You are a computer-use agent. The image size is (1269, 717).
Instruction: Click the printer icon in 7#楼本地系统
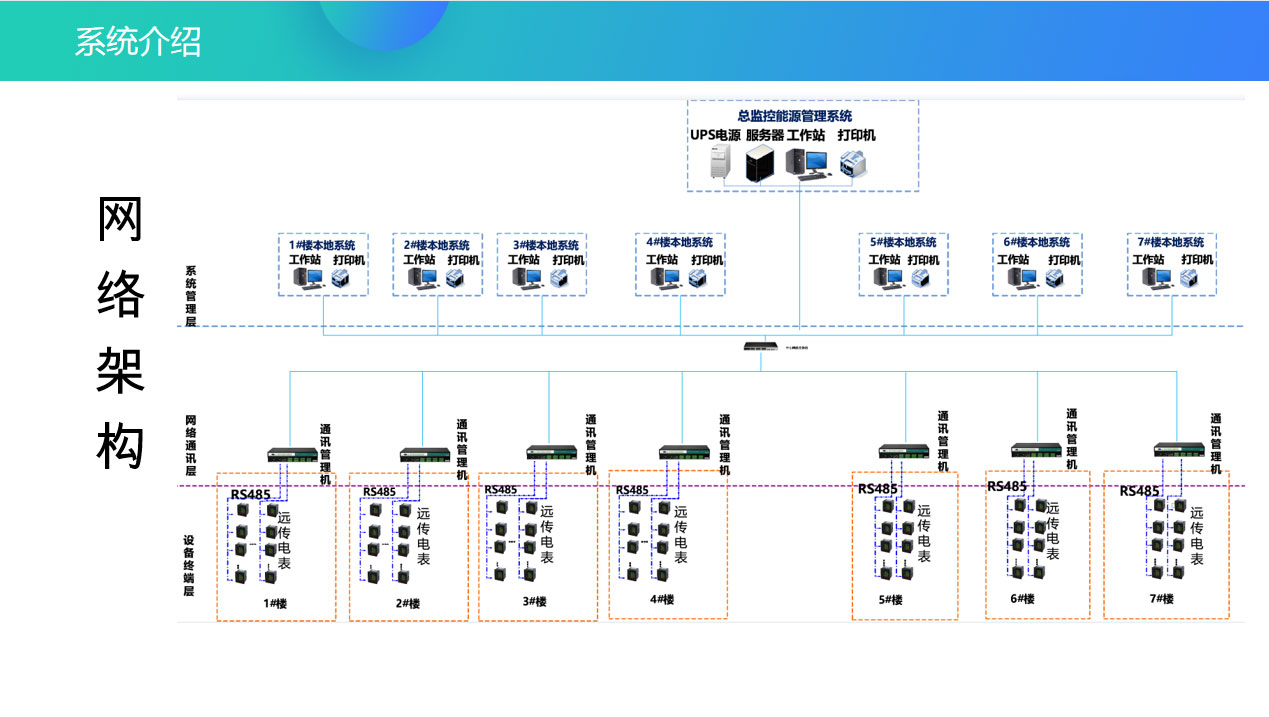(1196, 278)
